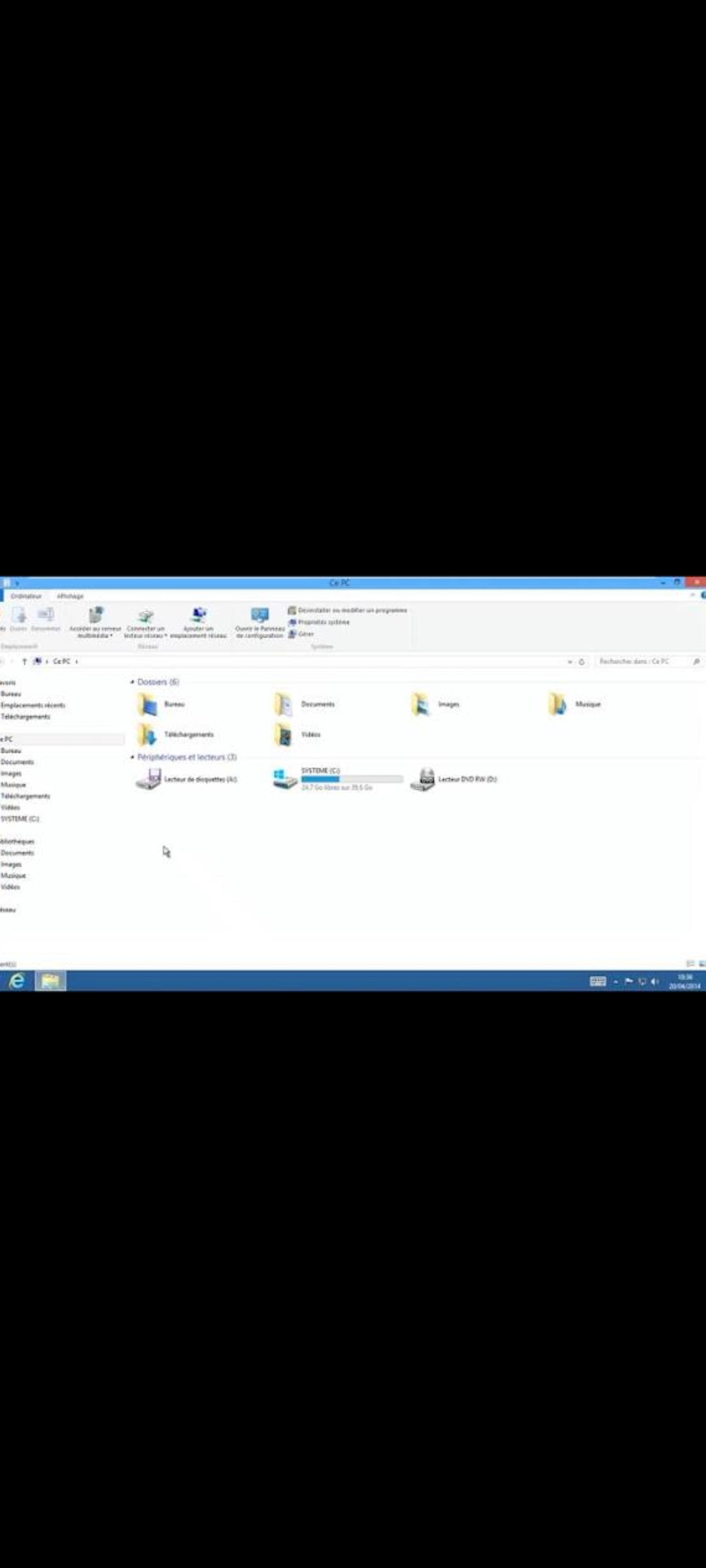Click the search magnifier icon

696,662
